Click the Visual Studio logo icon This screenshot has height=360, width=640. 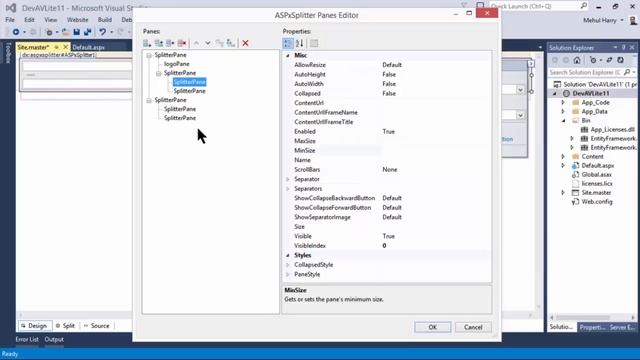point(11,7)
